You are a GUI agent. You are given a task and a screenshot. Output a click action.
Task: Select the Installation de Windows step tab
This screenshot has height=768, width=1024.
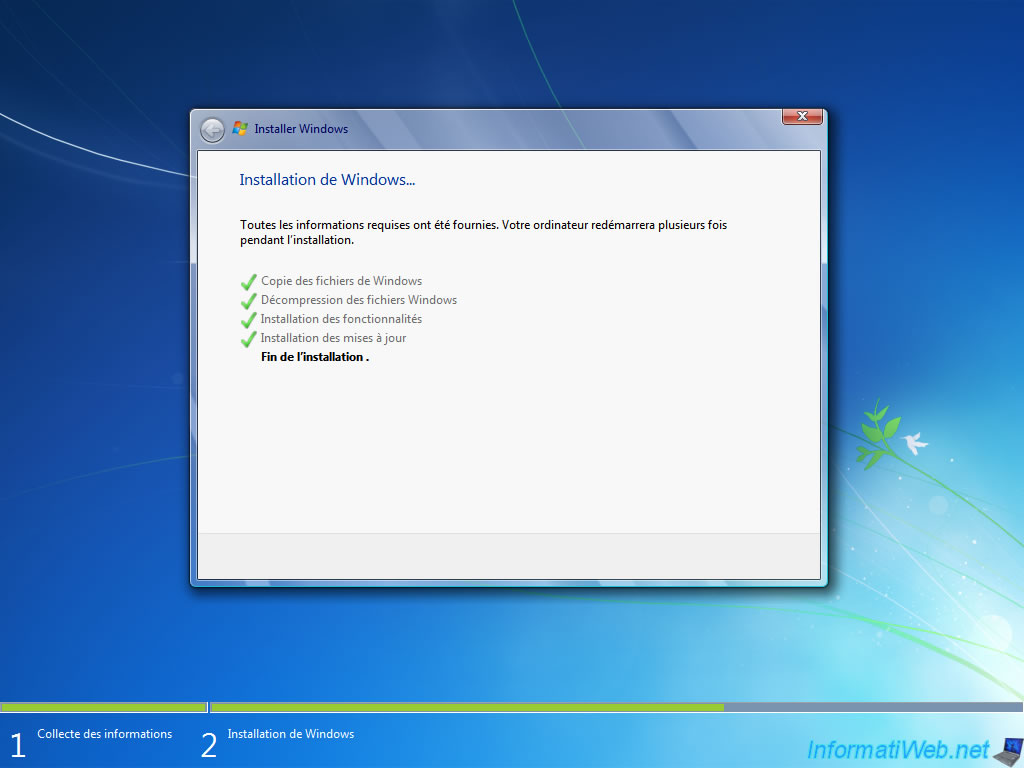290,733
